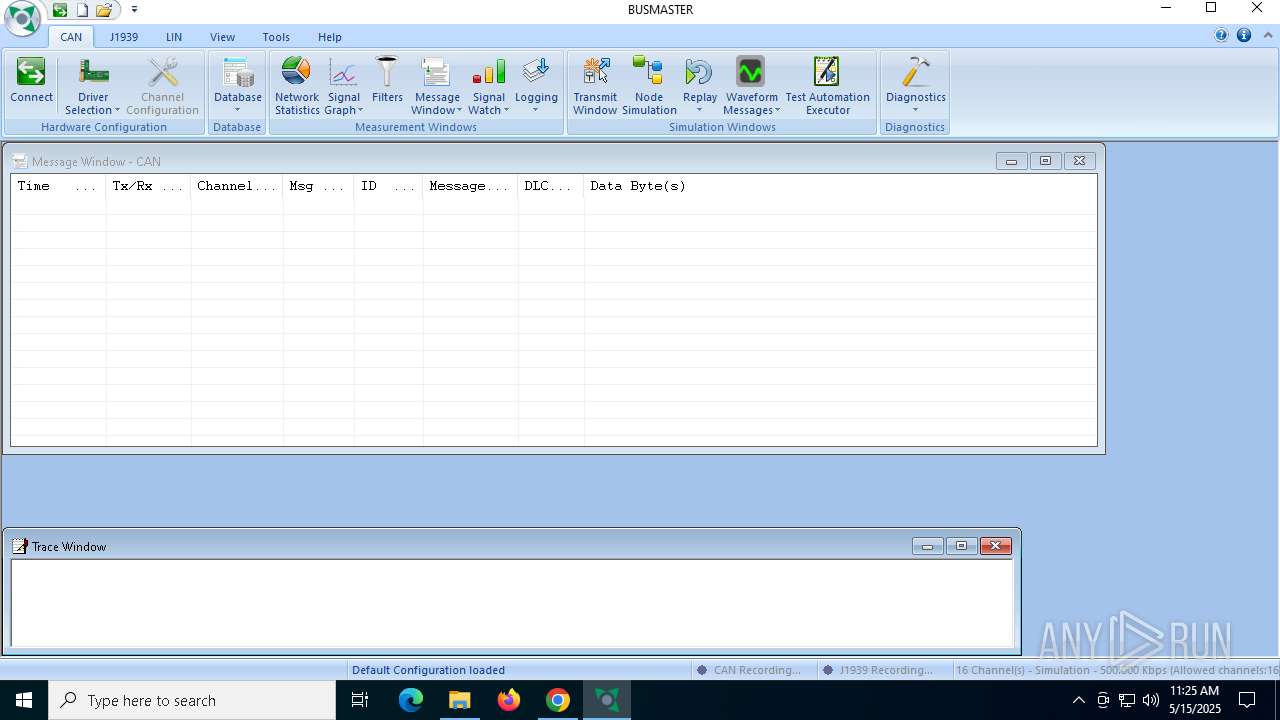This screenshot has width=1280, height=720.
Task: Open the Help tab
Action: (x=330, y=37)
